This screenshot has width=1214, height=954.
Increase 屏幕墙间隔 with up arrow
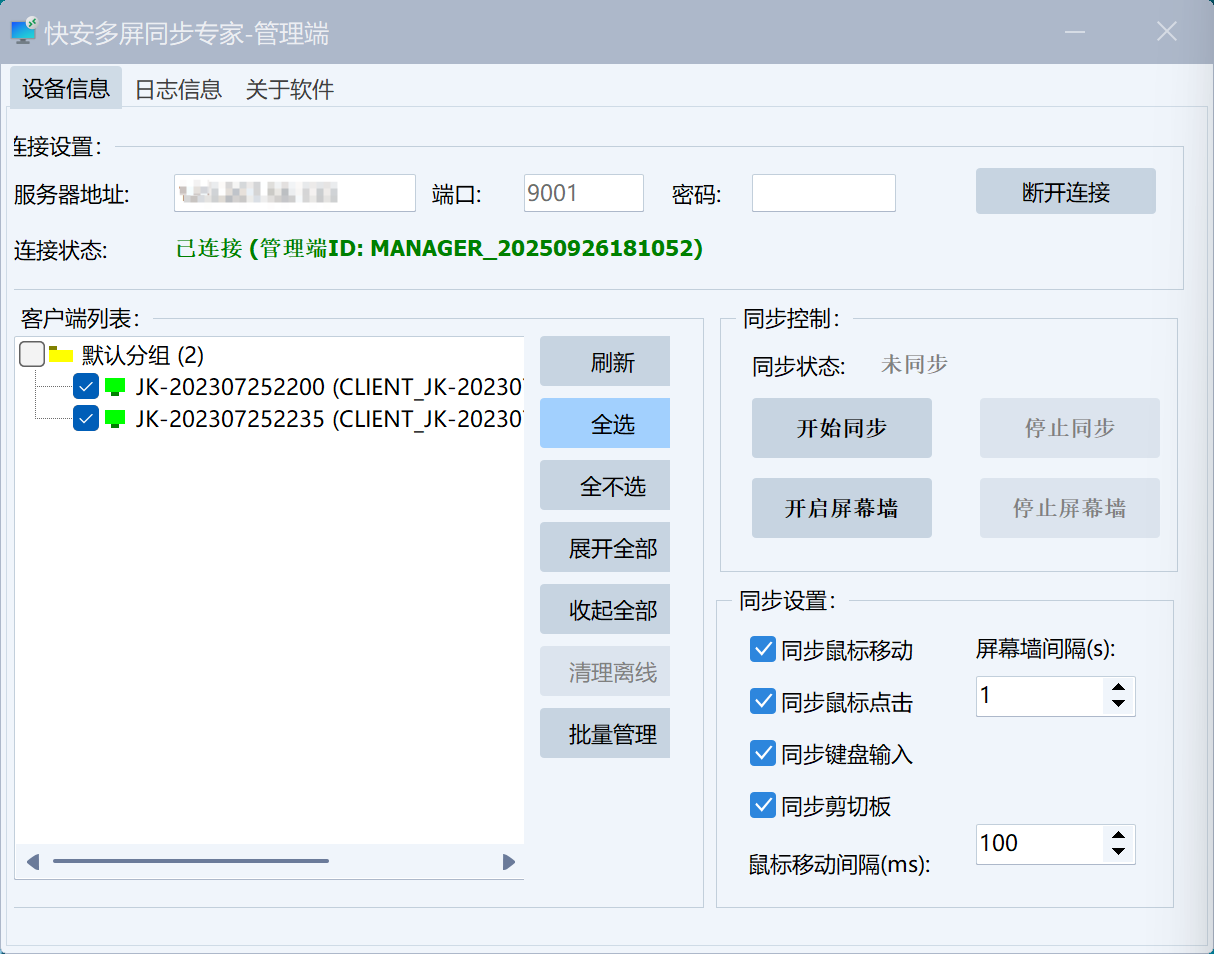click(x=1118, y=687)
